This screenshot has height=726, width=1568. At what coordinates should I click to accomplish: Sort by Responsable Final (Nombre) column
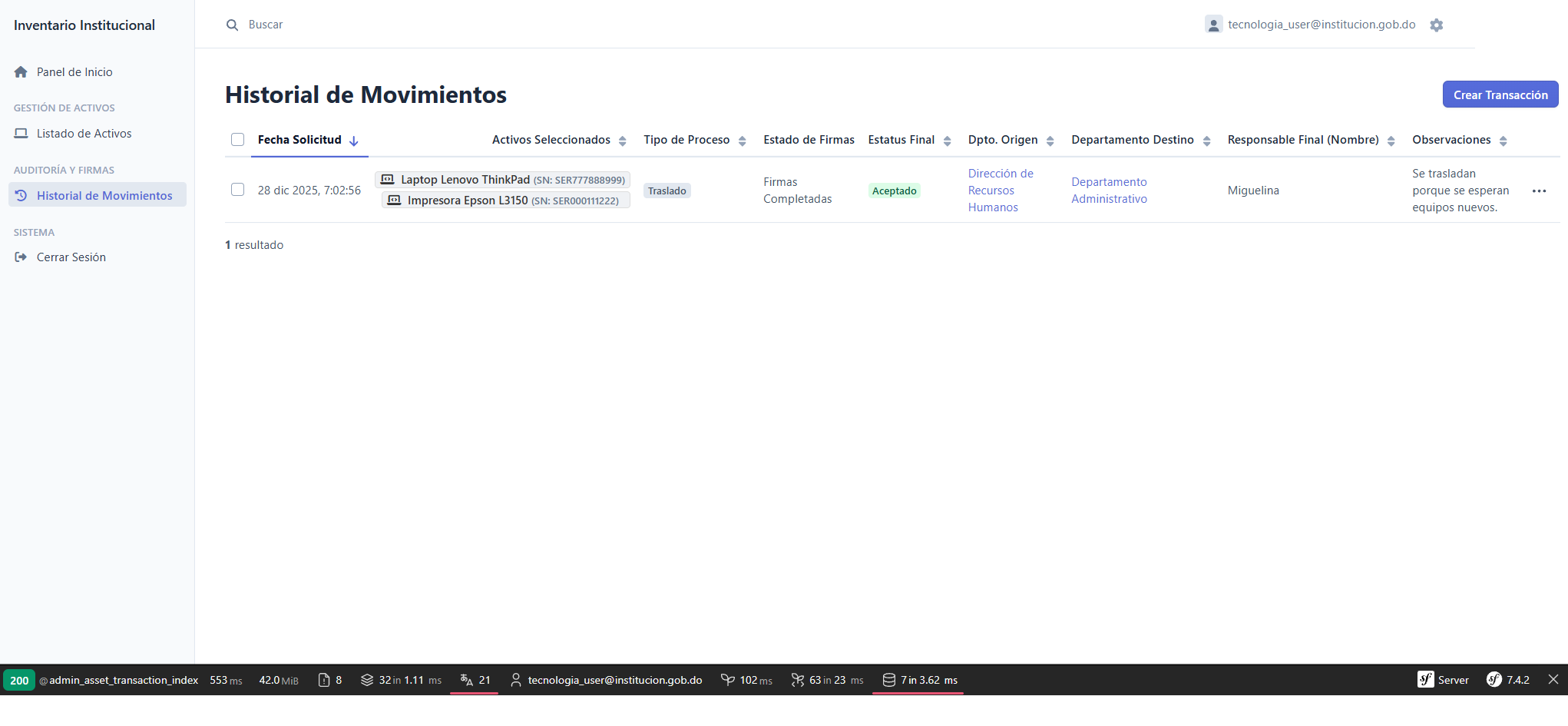(1312, 140)
